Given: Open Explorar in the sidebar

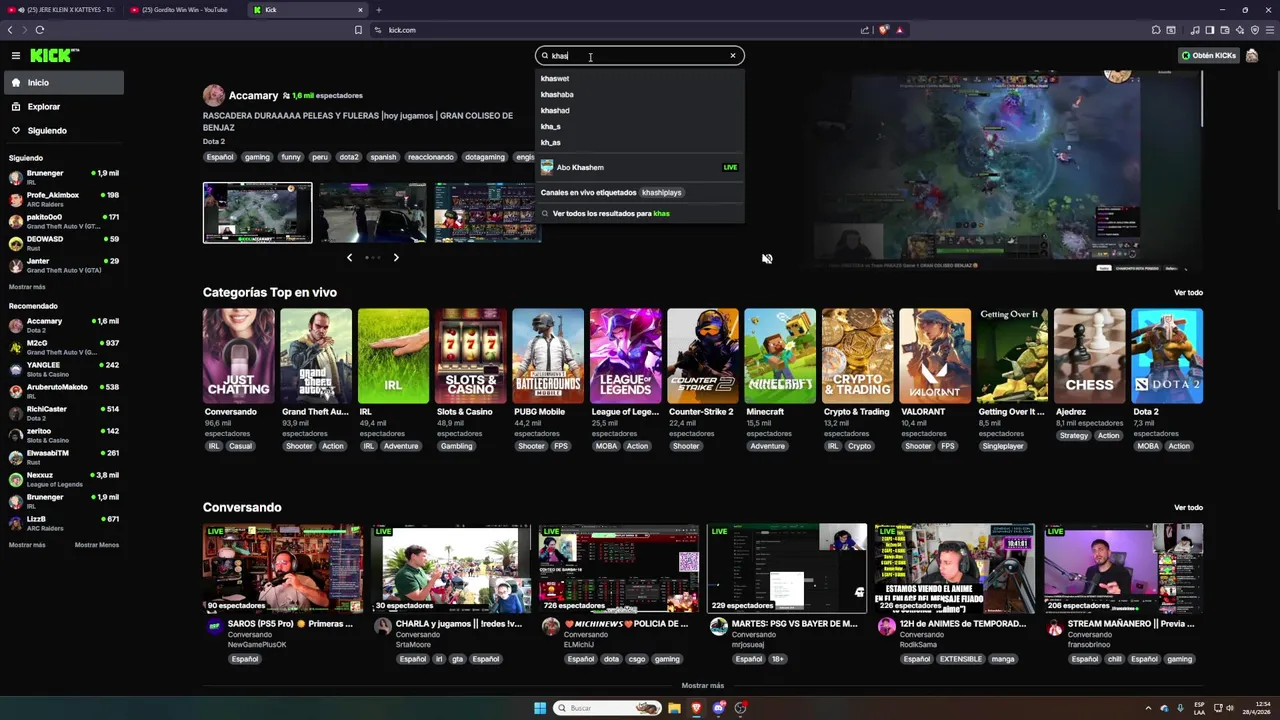Looking at the screenshot, I should tap(62, 107).
